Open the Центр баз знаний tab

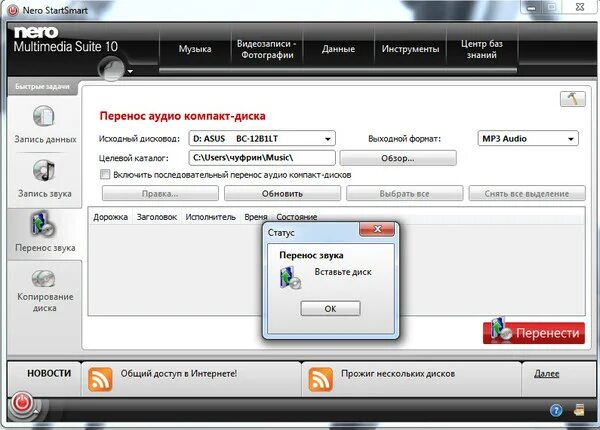482,49
